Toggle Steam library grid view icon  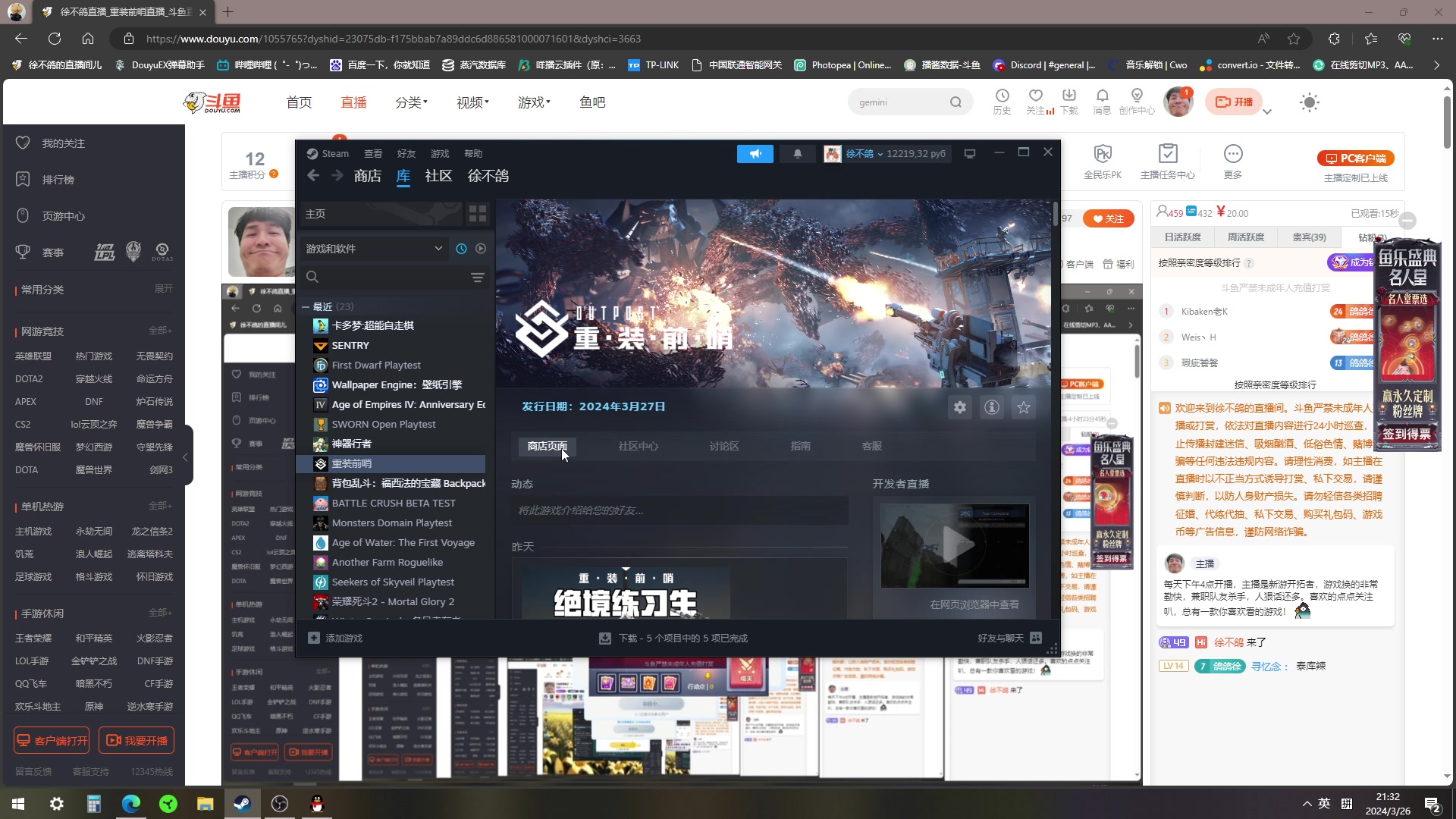478,214
